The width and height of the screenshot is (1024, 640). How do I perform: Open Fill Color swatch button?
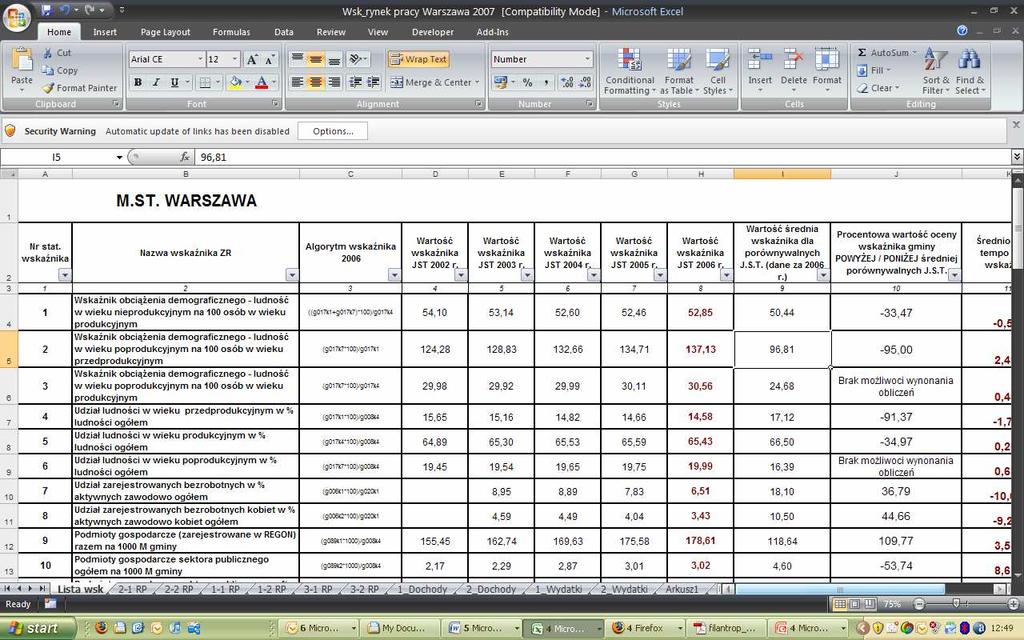click(x=234, y=82)
